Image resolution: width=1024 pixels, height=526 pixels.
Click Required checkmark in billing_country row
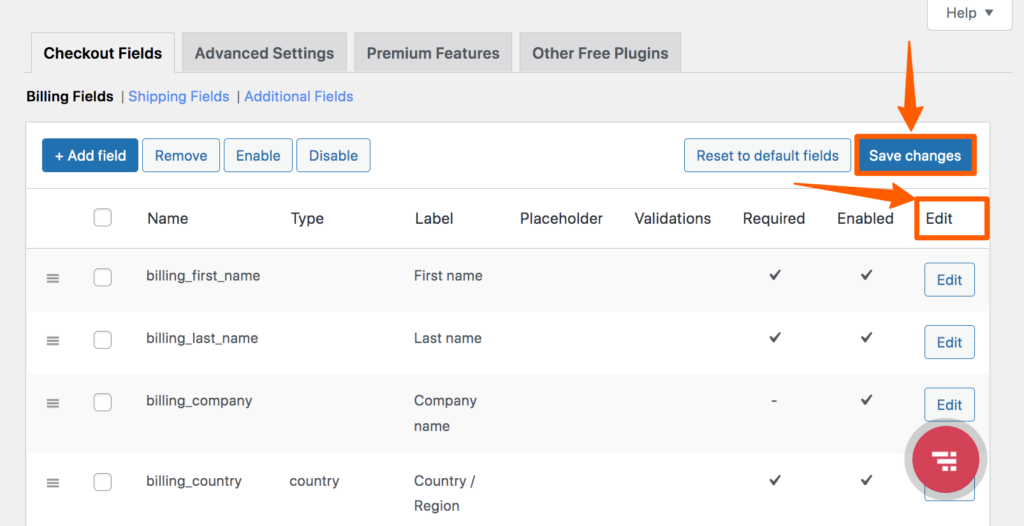pos(775,480)
